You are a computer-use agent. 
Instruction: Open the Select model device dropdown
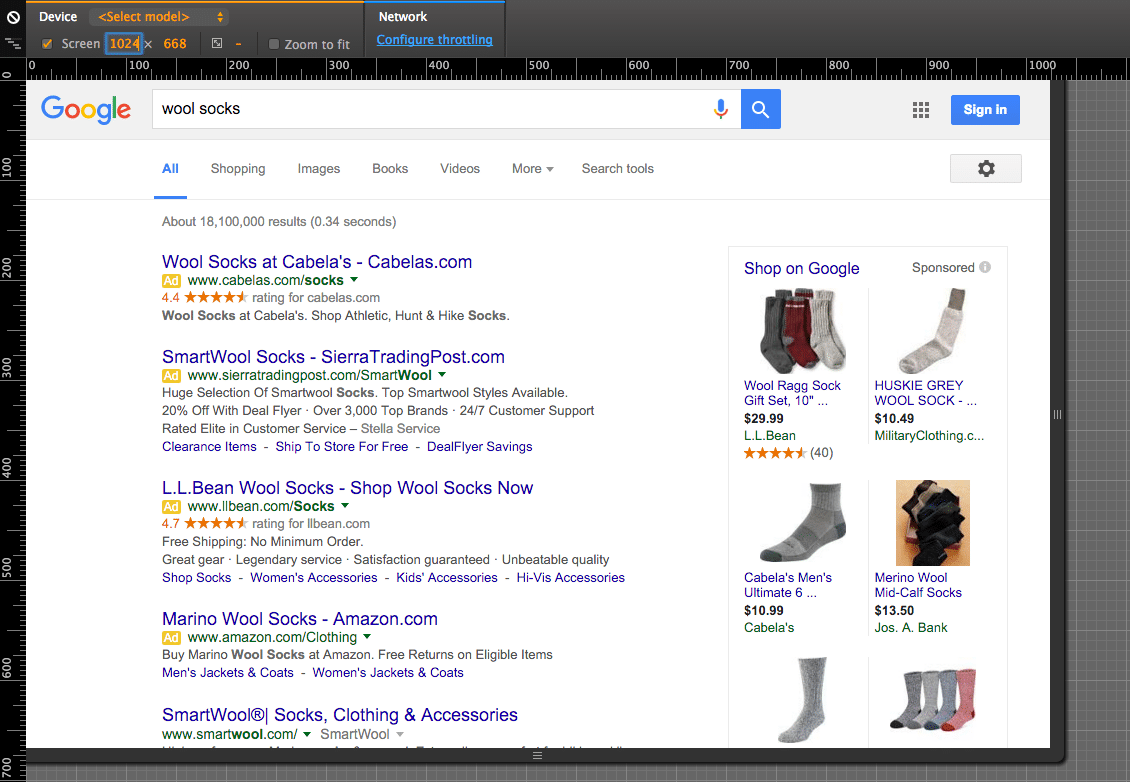coord(161,17)
